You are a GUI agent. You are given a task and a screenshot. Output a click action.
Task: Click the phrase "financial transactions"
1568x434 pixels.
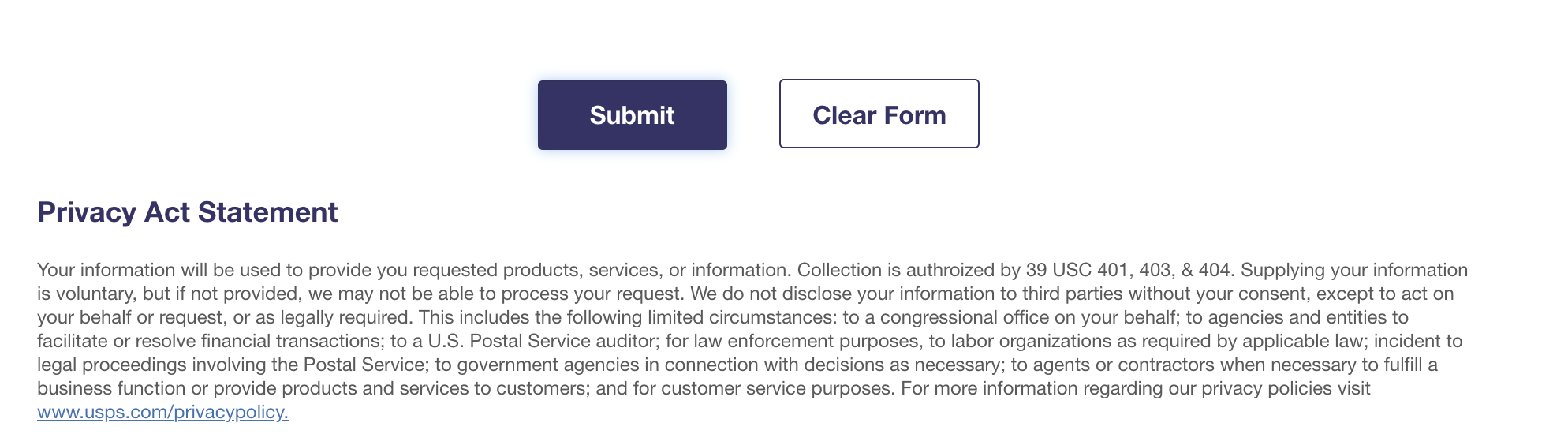(291, 341)
